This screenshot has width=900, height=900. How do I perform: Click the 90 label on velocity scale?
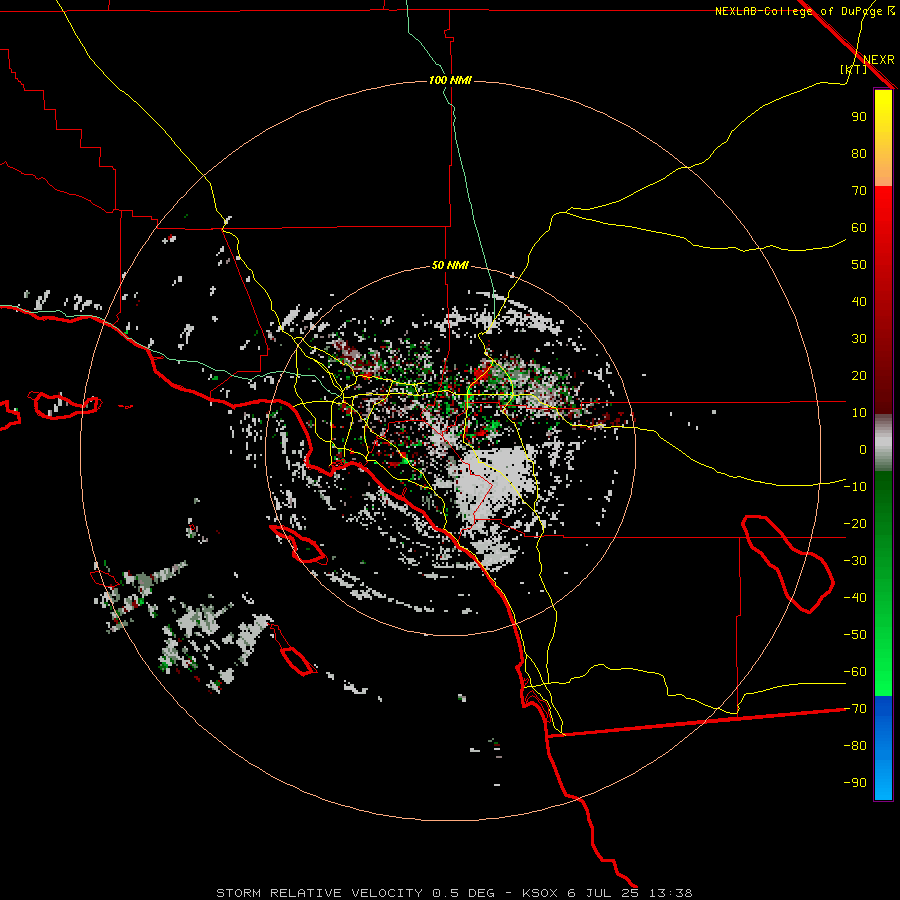(x=859, y=117)
